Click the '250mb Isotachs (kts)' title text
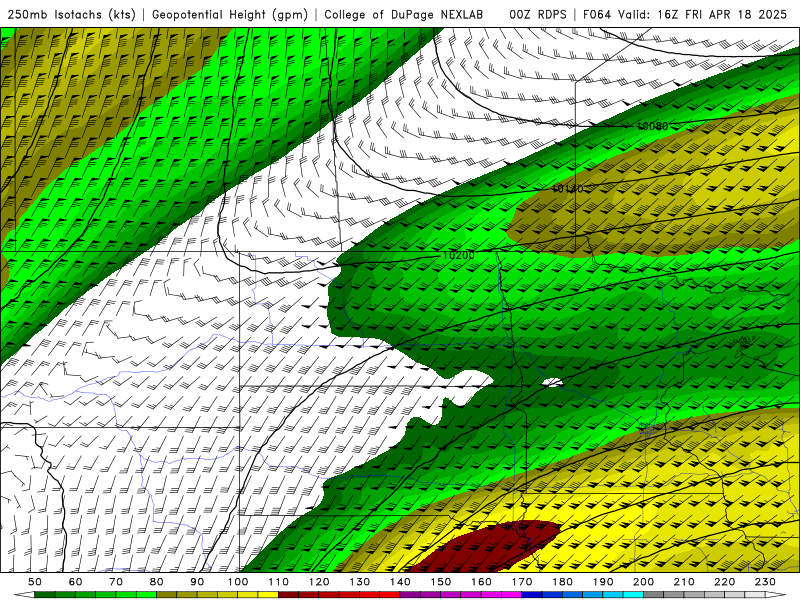 click(72, 14)
